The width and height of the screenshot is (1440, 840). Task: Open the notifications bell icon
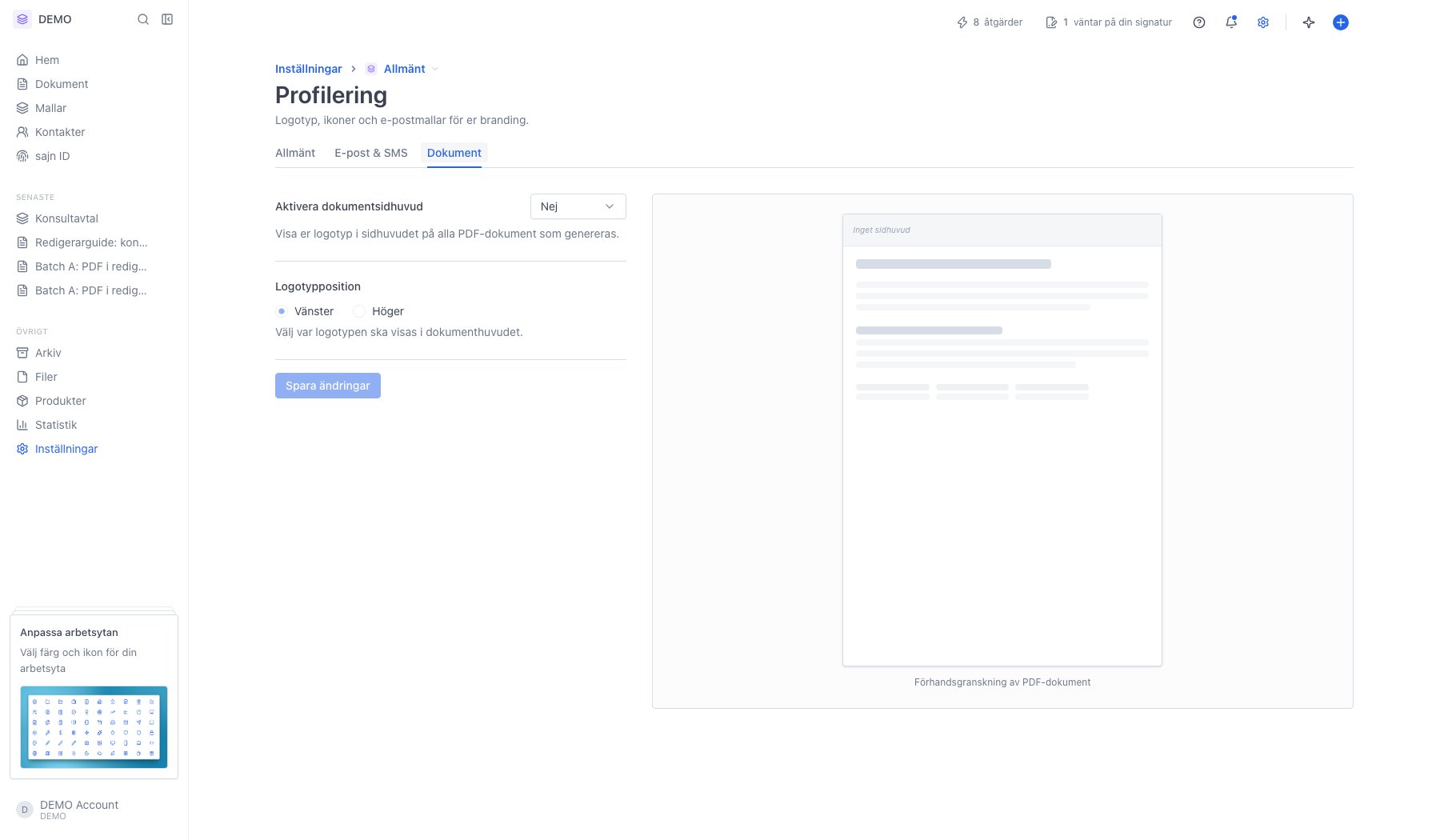(x=1231, y=22)
